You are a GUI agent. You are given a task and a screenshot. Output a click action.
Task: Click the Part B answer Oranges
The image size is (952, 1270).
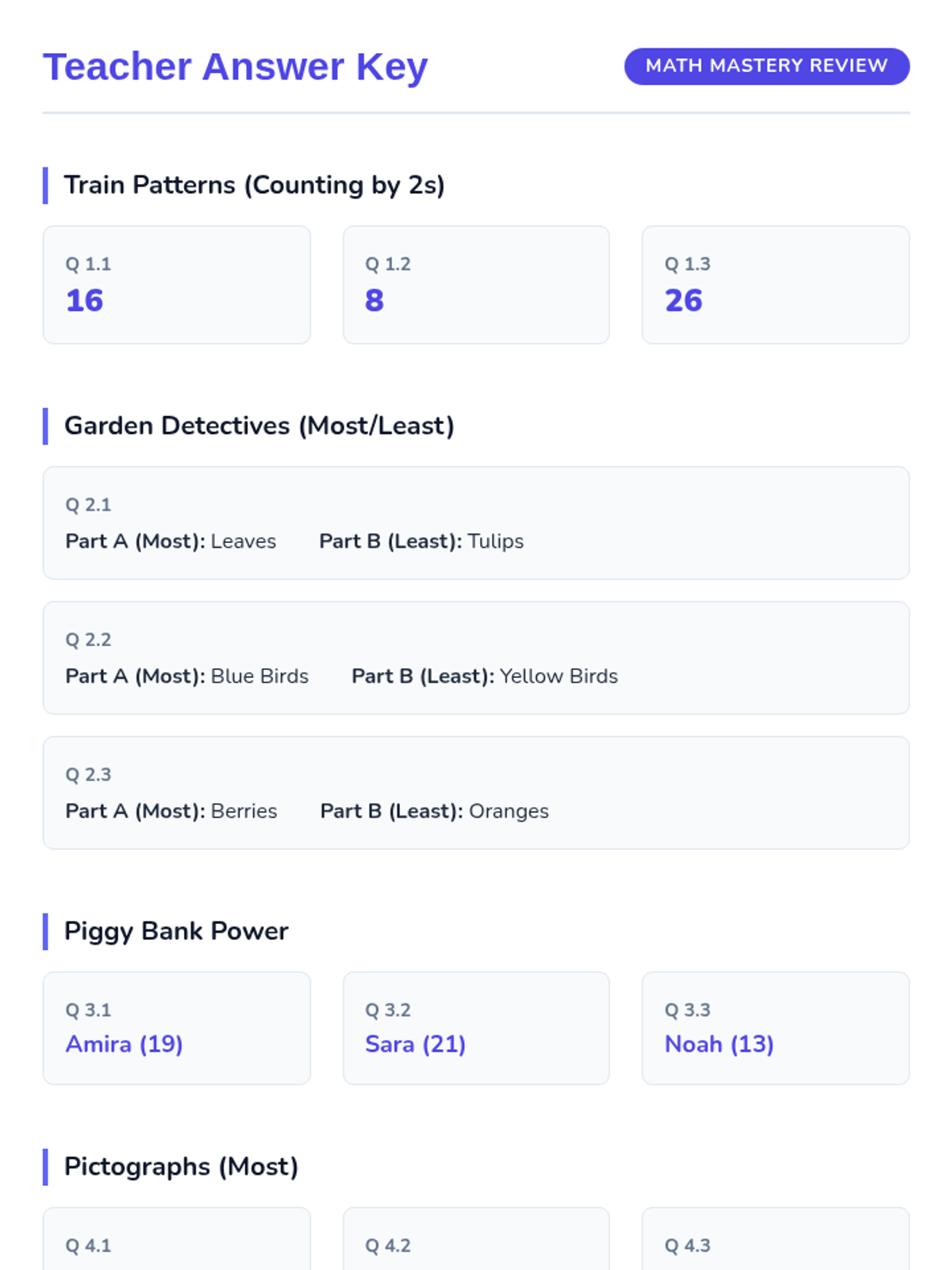(x=509, y=811)
